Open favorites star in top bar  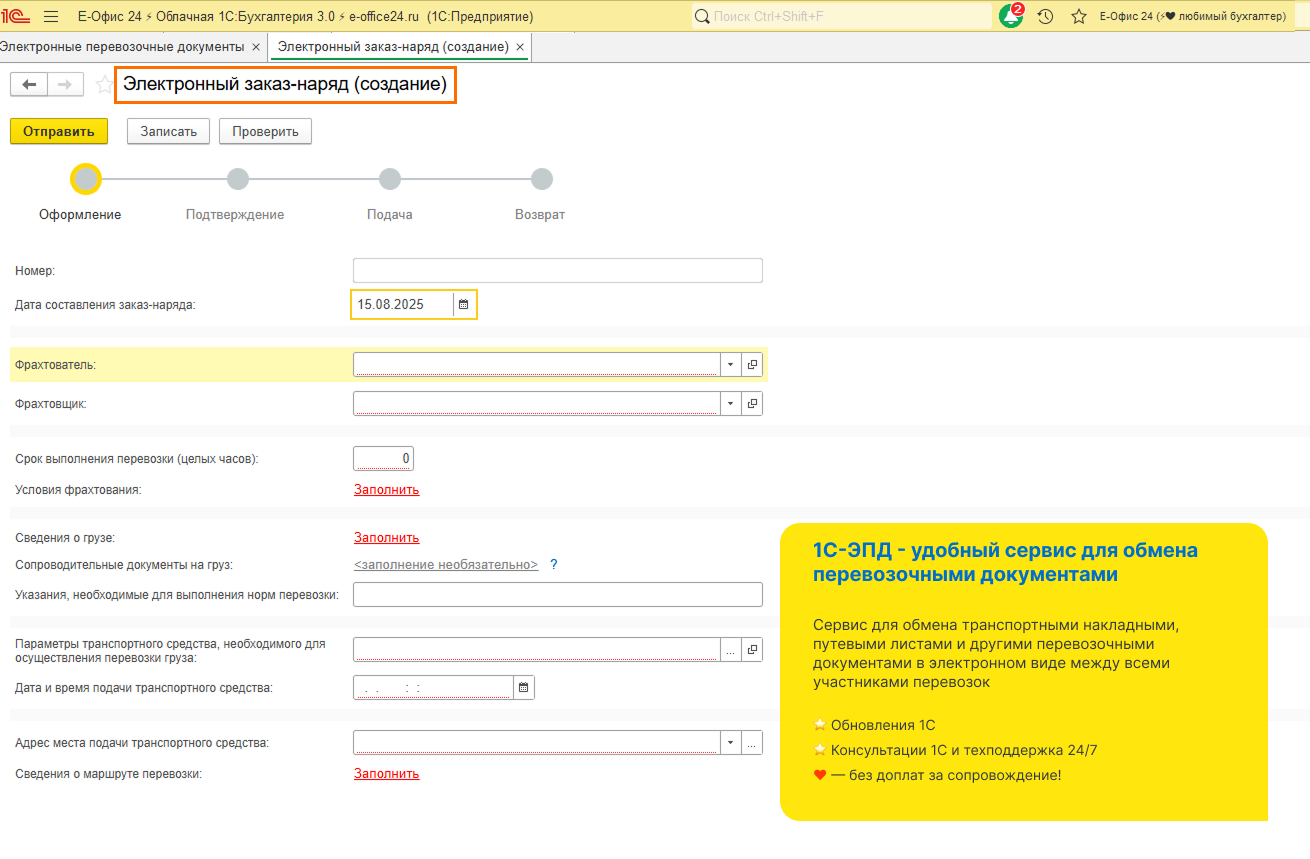tap(1078, 16)
